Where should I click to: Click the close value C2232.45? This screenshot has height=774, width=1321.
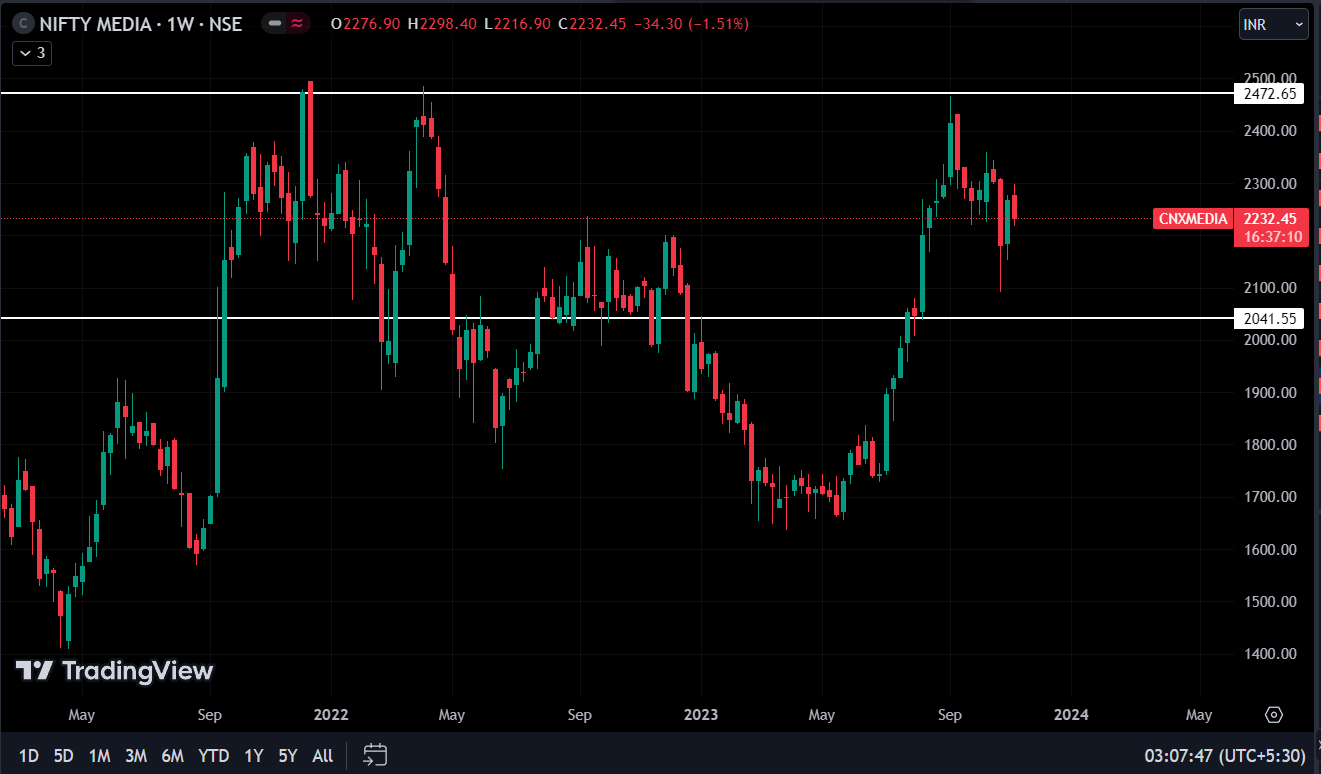592,24
